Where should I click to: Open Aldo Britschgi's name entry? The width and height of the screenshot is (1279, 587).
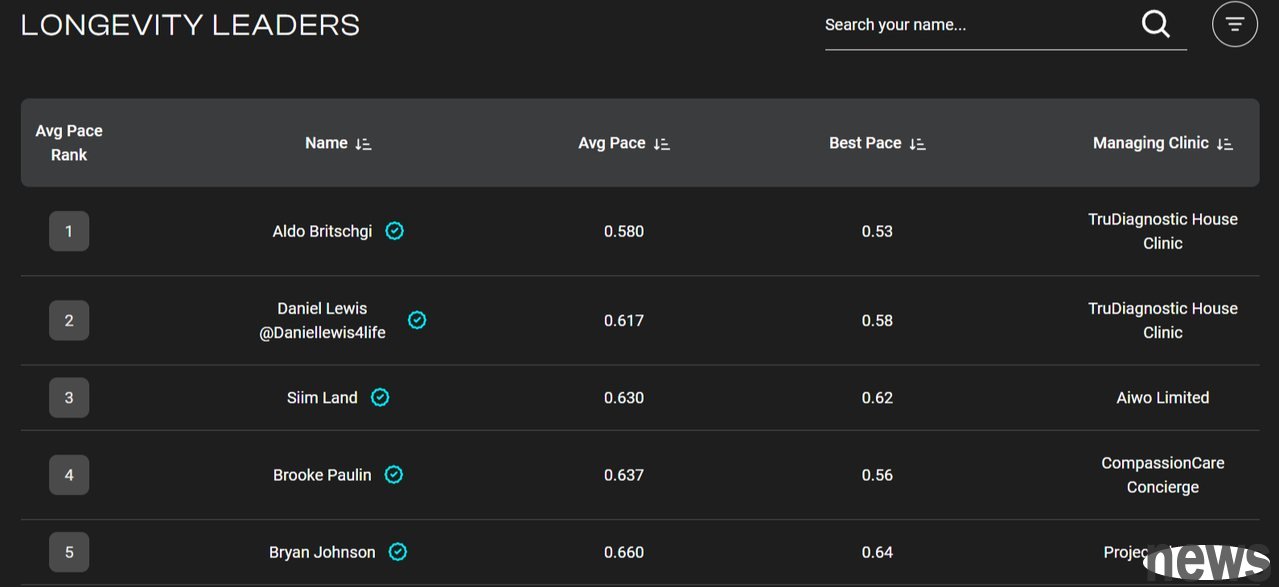322,231
